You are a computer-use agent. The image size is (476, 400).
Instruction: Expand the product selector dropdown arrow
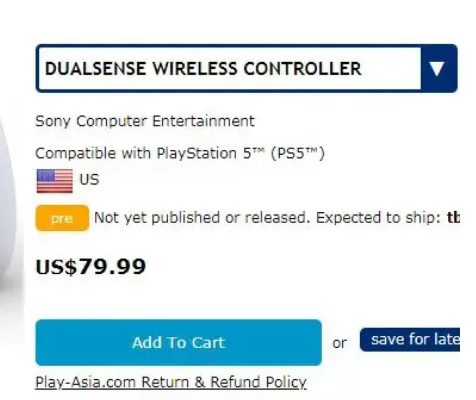coord(439,68)
